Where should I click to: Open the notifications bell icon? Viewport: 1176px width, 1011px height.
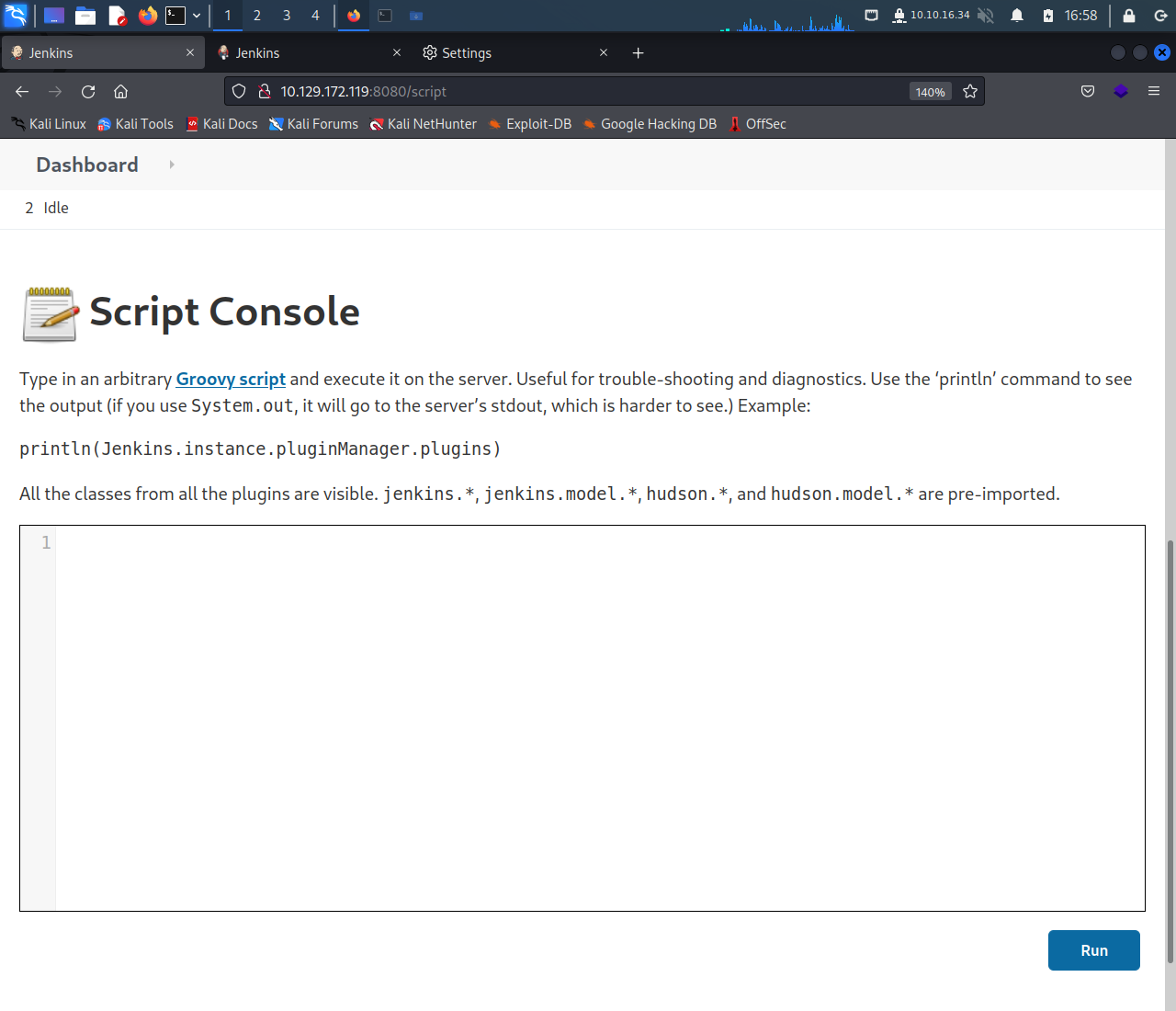pyautogui.click(x=1017, y=16)
